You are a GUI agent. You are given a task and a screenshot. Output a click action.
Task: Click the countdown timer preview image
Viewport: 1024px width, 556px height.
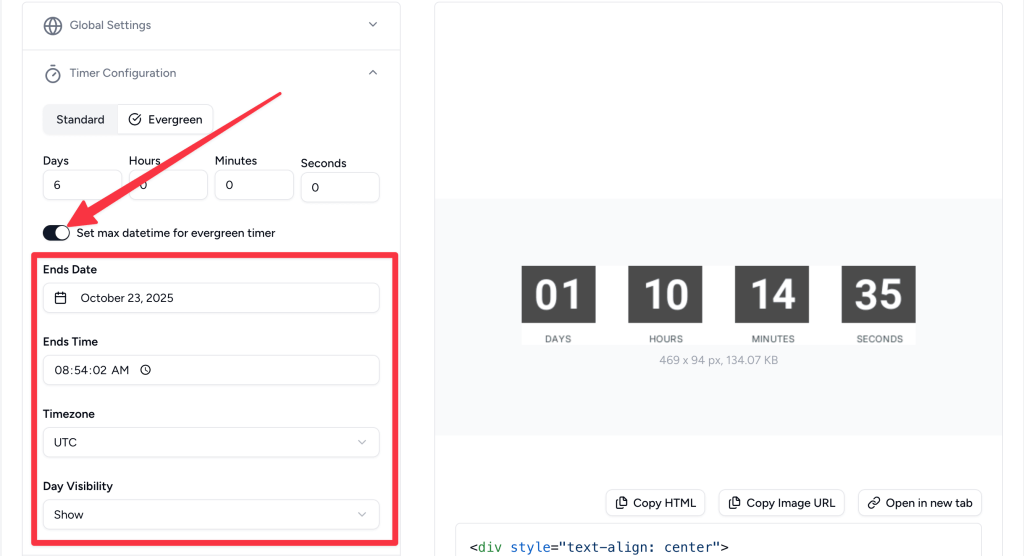(718, 304)
